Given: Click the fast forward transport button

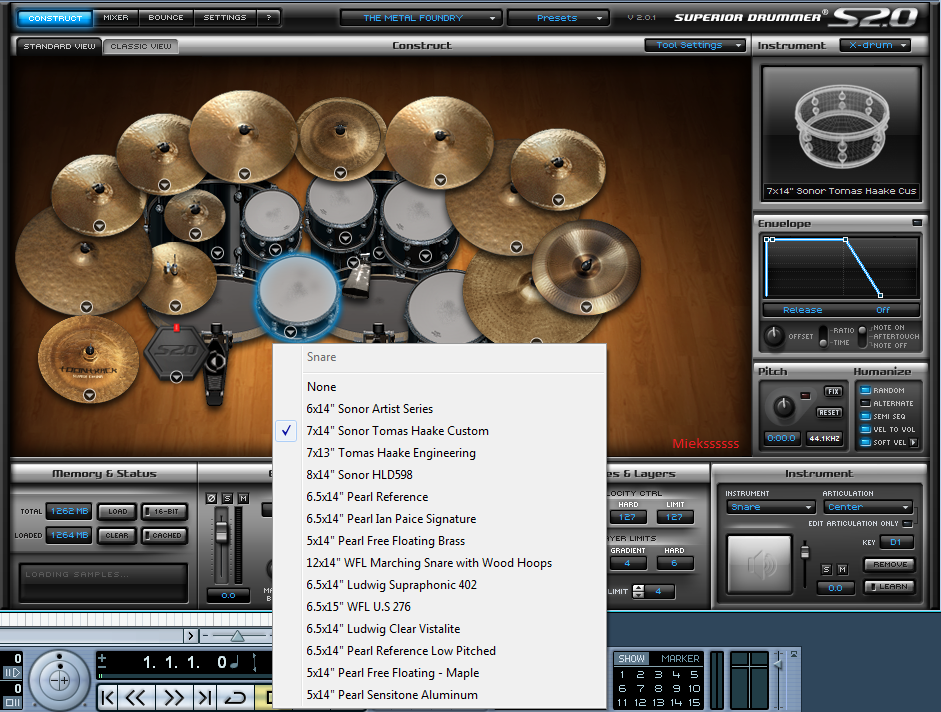Looking at the screenshot, I should (174, 698).
